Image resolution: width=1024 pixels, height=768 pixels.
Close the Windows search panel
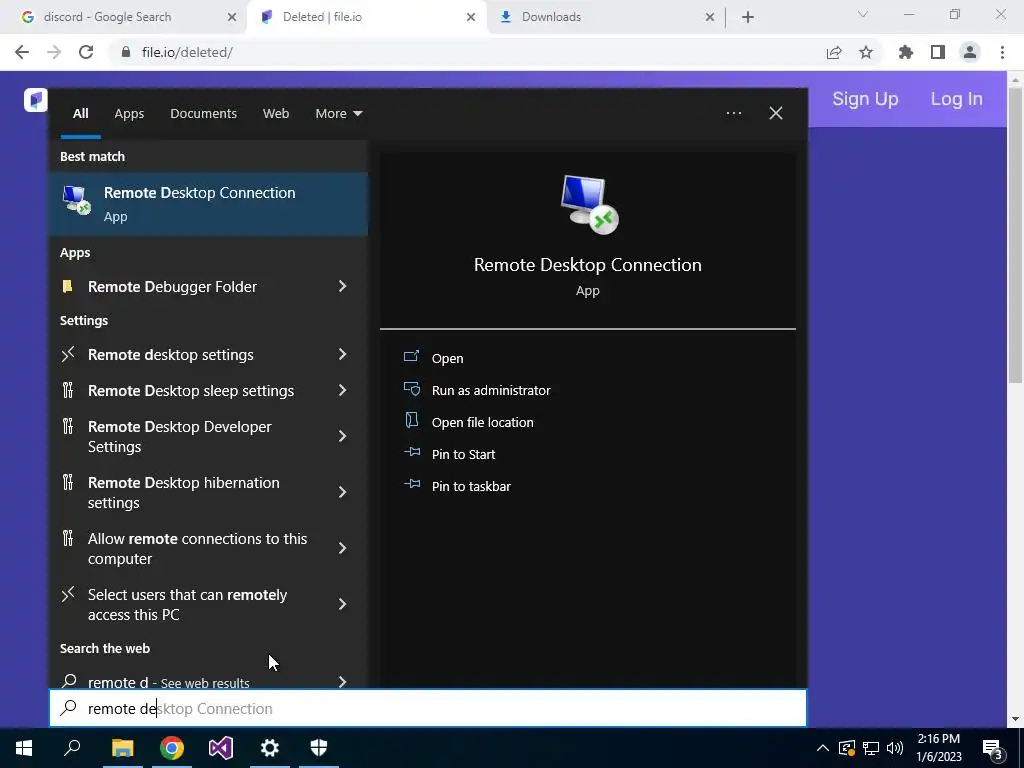pos(776,113)
